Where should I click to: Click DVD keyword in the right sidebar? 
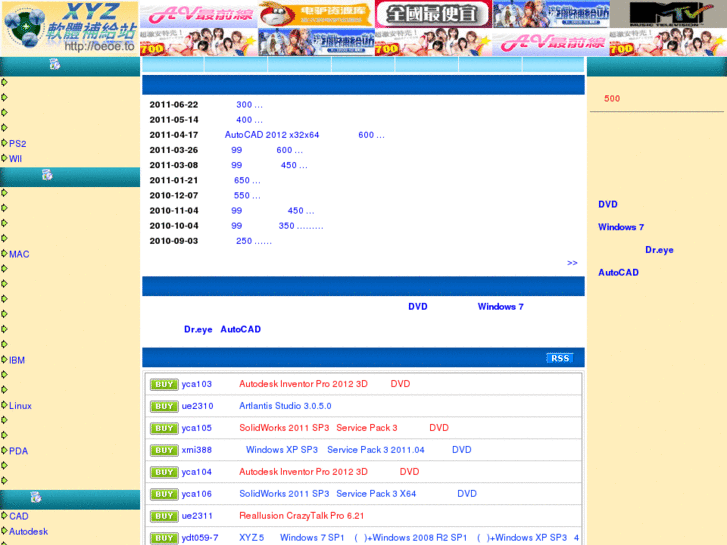tap(607, 204)
